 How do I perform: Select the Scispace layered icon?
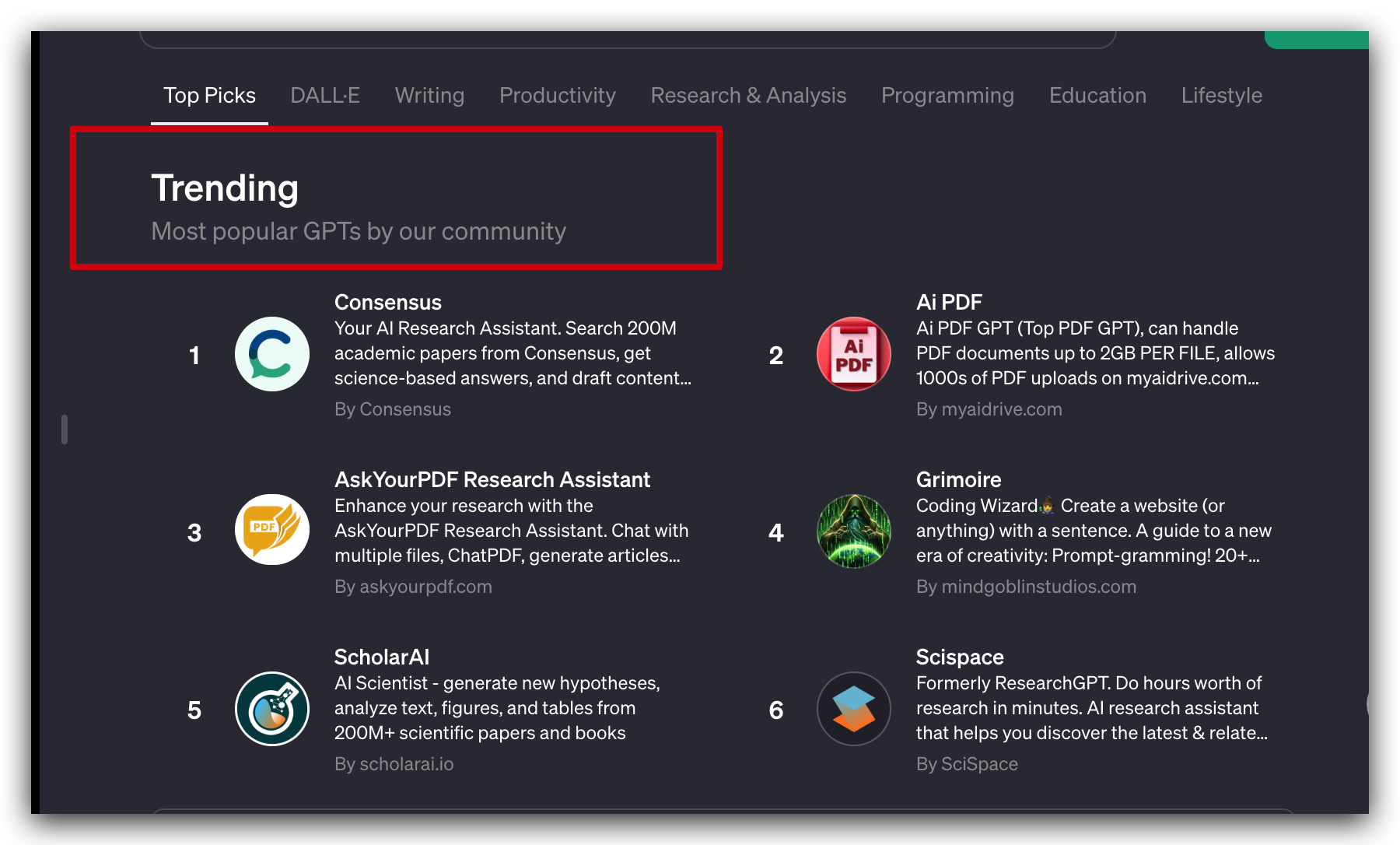854,709
